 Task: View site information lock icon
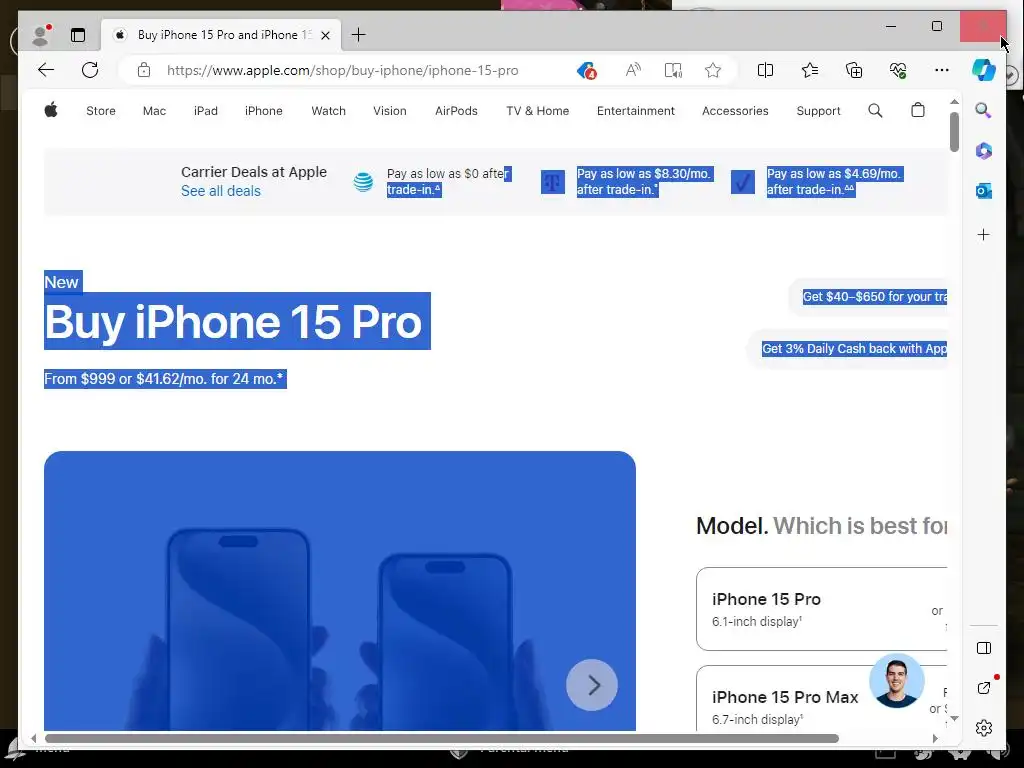pyautogui.click(x=144, y=70)
